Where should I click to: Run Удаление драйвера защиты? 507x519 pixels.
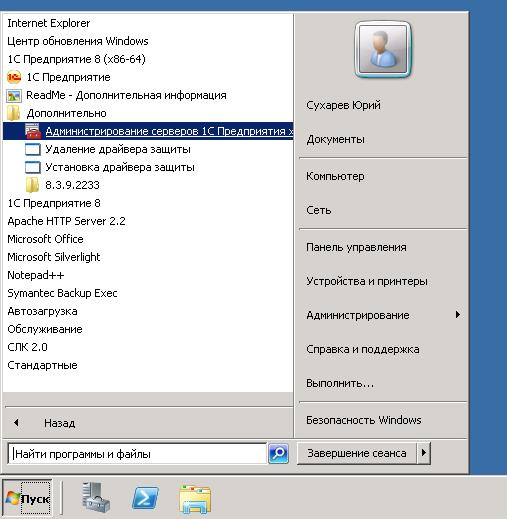[108, 149]
